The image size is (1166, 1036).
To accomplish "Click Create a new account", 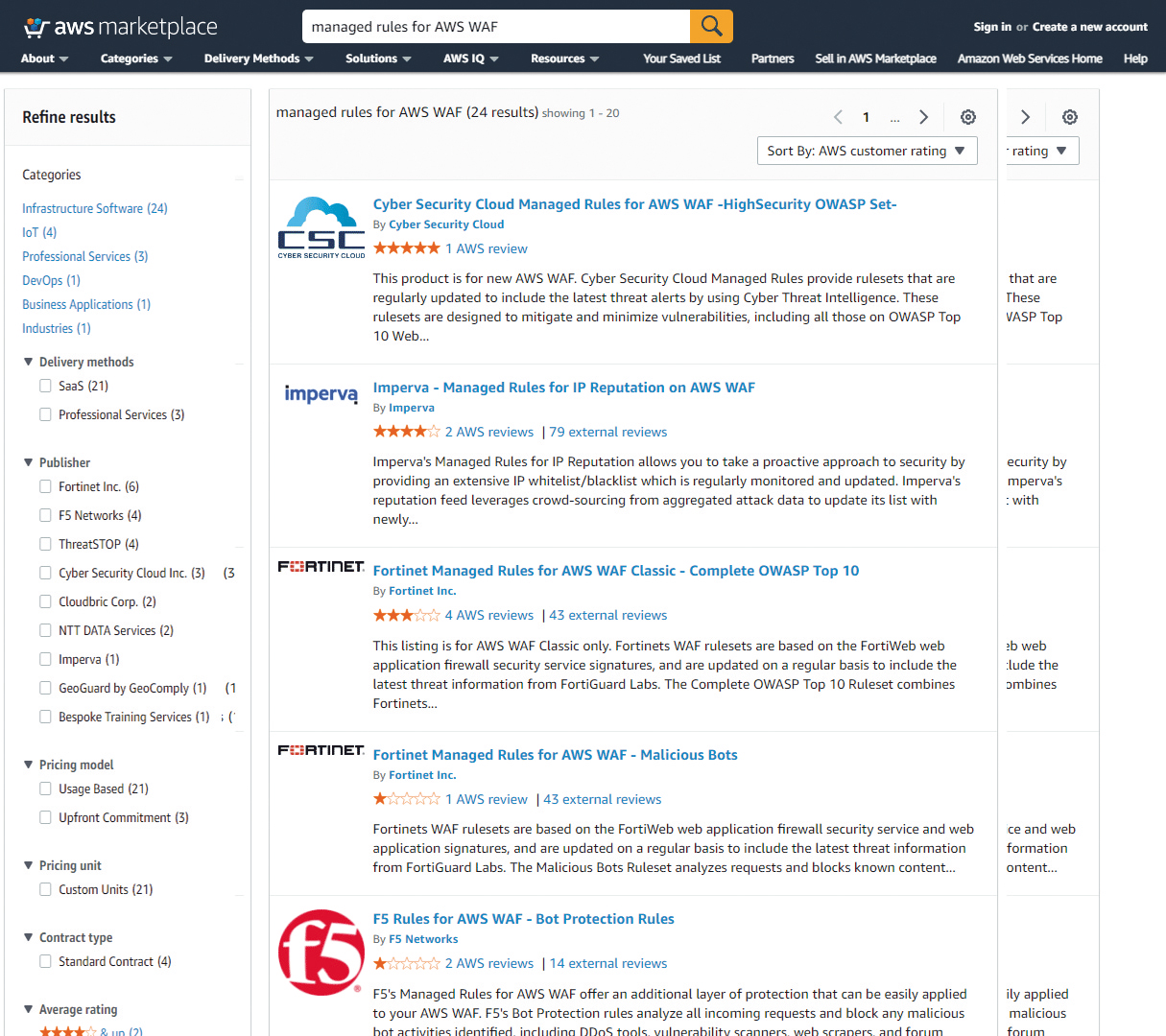I will (x=1089, y=27).
